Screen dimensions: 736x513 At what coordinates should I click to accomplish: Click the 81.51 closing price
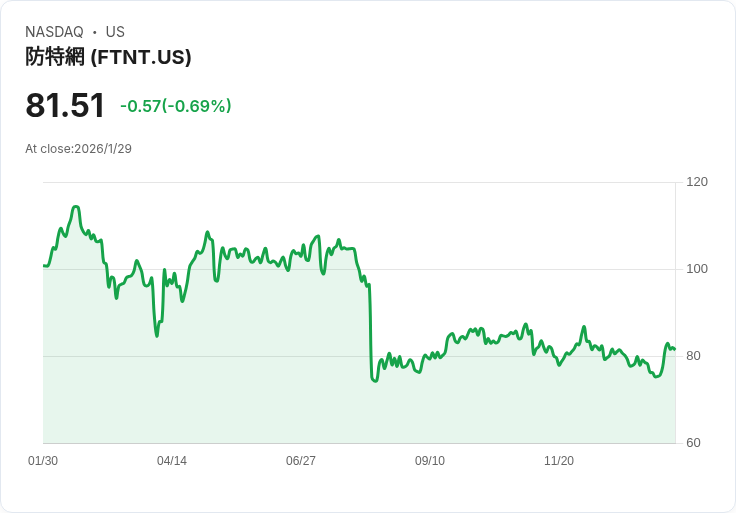[65, 106]
